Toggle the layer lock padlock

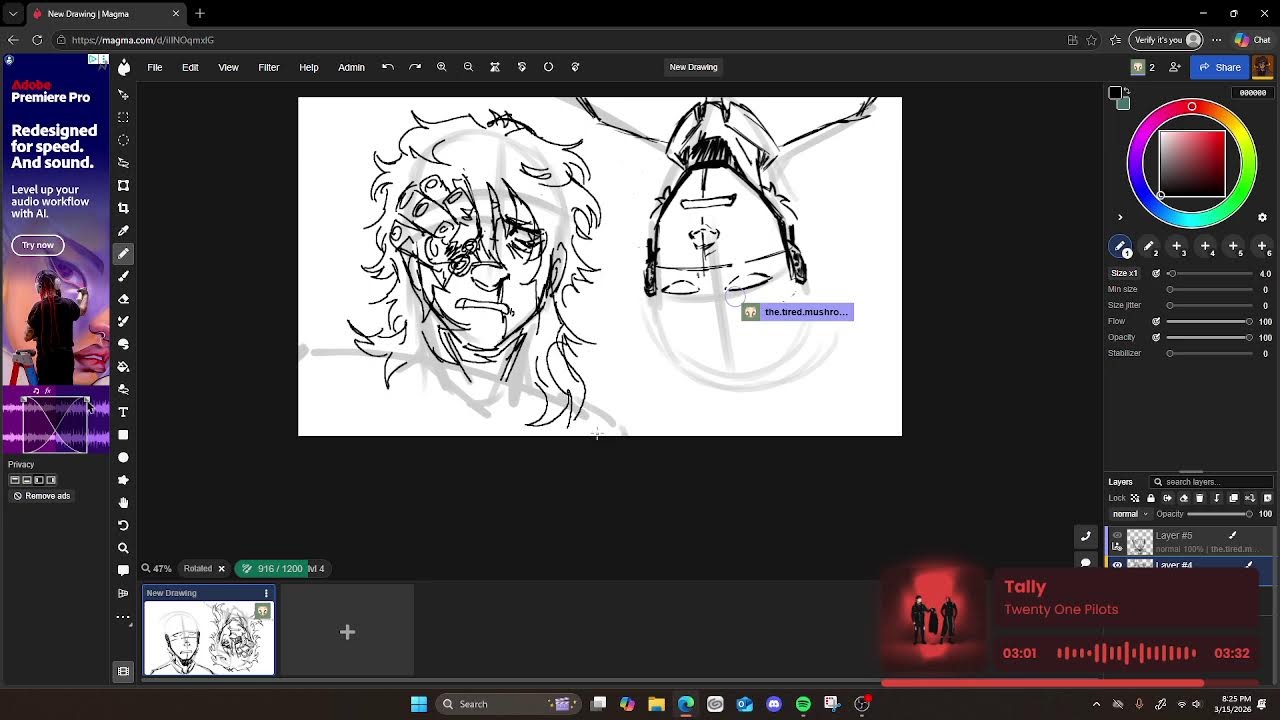pos(1151,498)
